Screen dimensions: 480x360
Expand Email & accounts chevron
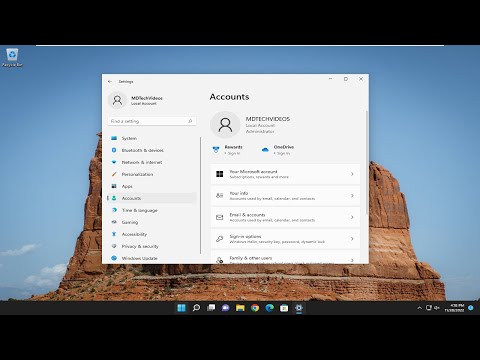[352, 217]
